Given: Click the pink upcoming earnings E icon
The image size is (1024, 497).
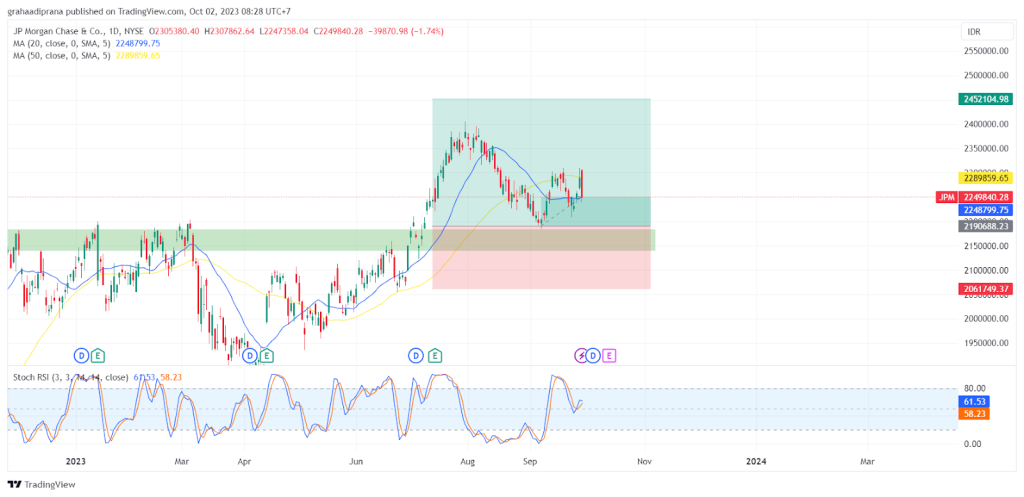Looking at the screenshot, I should click(x=609, y=355).
